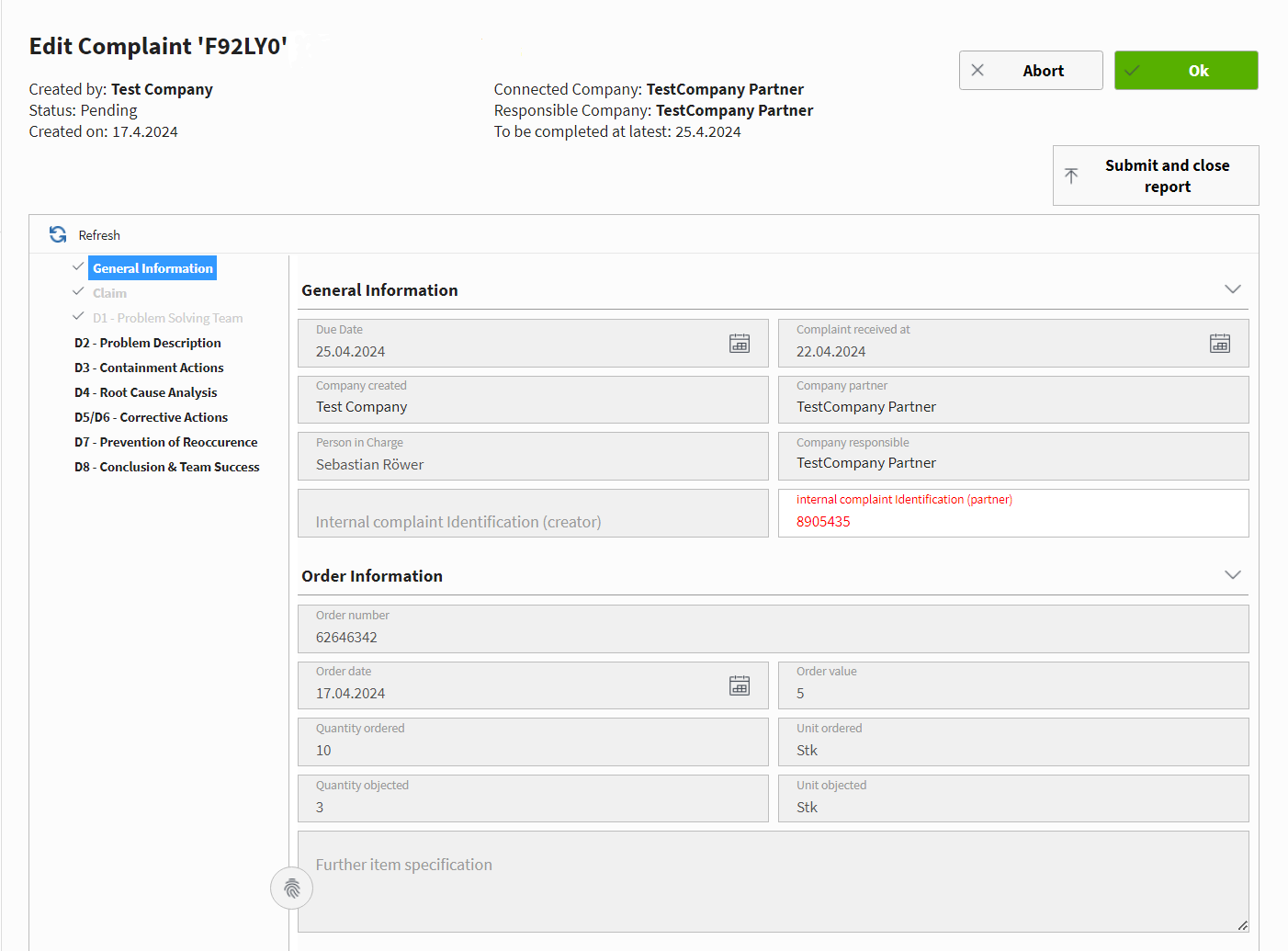Screen dimensions: 1288x951
Task: Click the Order value field
Action: point(1013,685)
